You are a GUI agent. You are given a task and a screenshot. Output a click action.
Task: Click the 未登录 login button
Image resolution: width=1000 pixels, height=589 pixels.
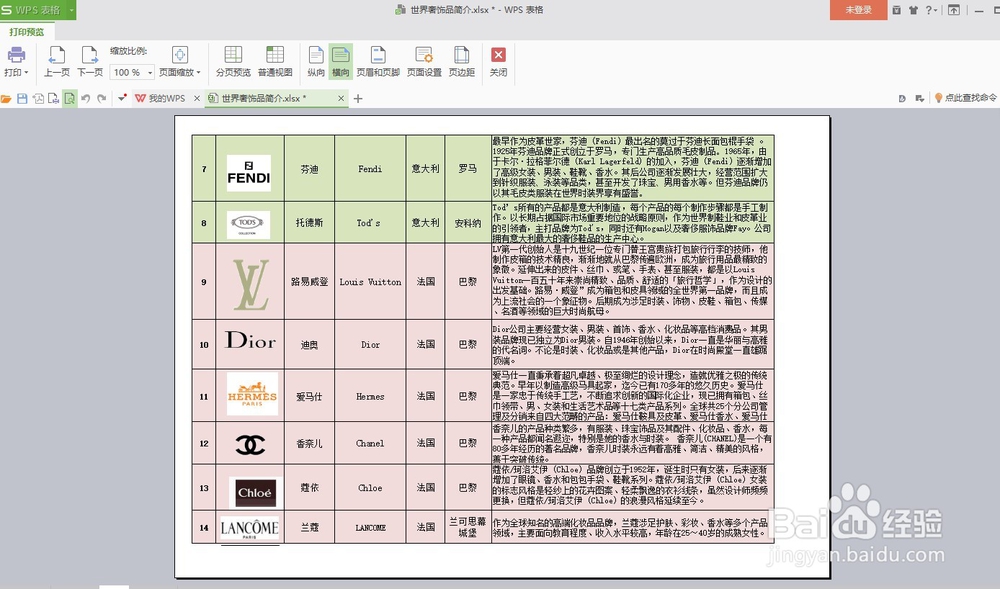858,10
